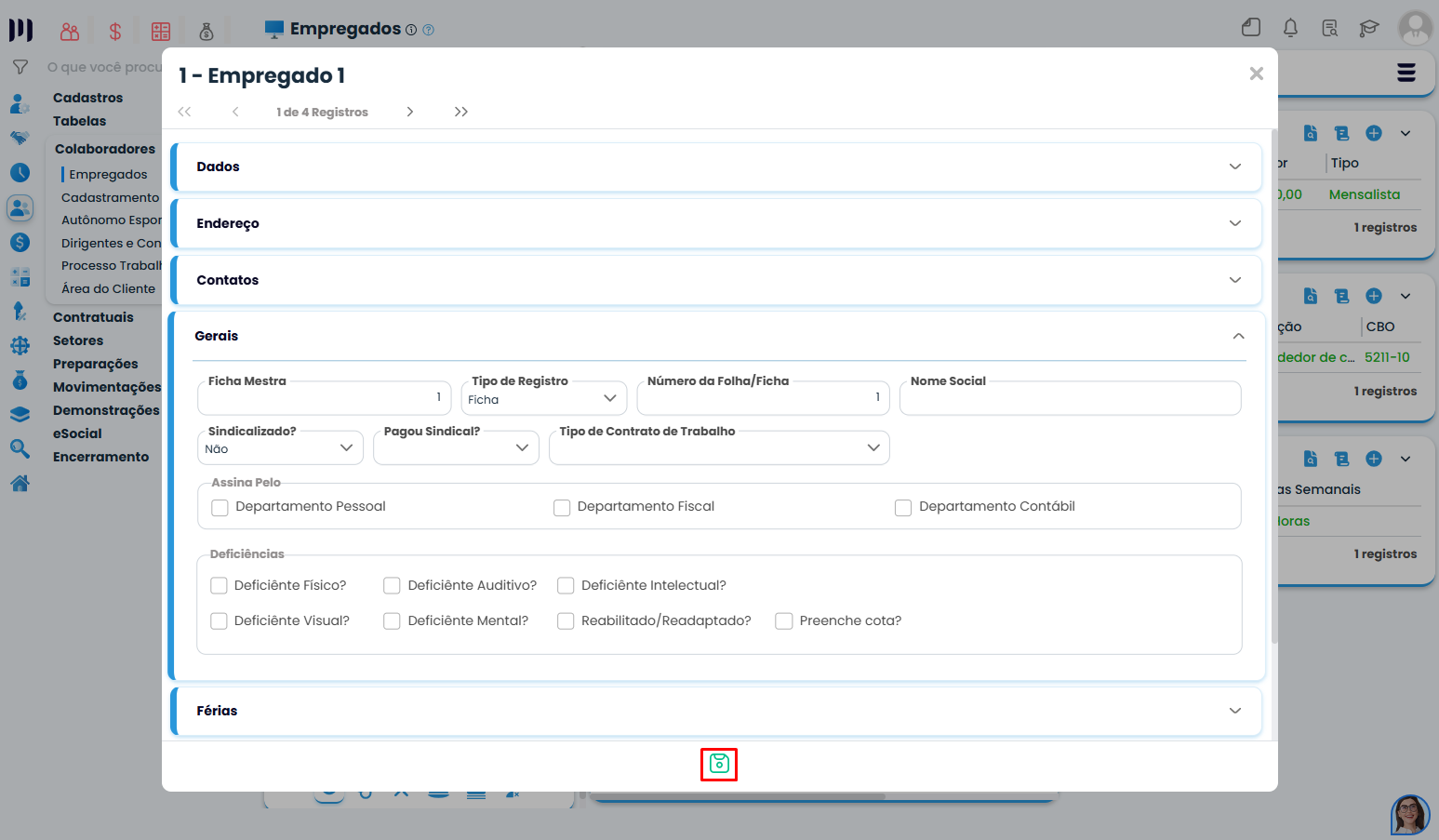
Task: Open Tipo de Registro dropdown
Action: click(x=544, y=398)
